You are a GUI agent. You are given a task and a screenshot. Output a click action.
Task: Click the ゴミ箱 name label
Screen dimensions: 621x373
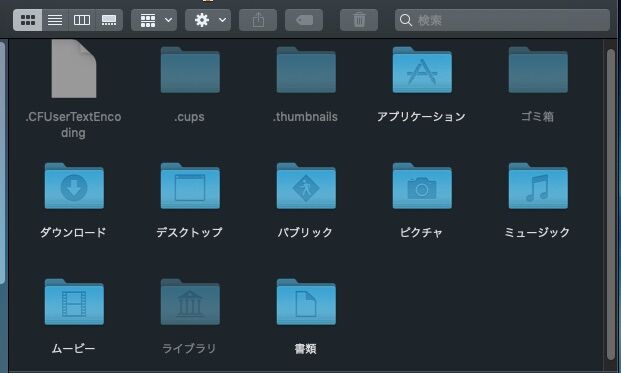pyautogui.click(x=537, y=117)
